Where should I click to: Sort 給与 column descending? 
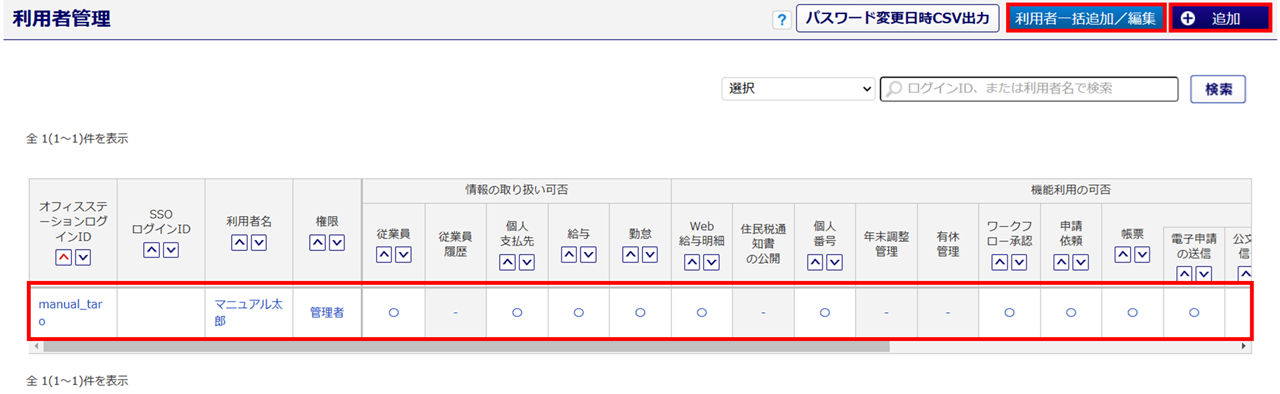[x=588, y=255]
